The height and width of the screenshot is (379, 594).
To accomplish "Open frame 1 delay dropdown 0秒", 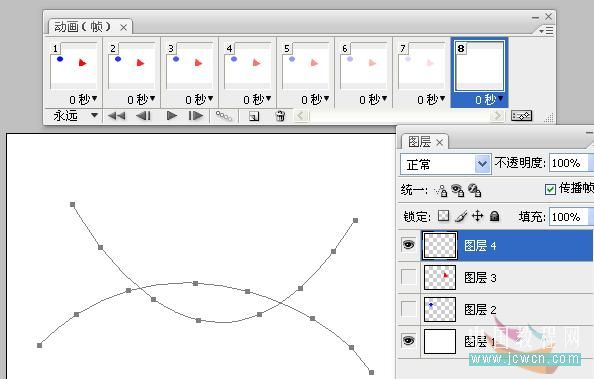I will pos(83,100).
